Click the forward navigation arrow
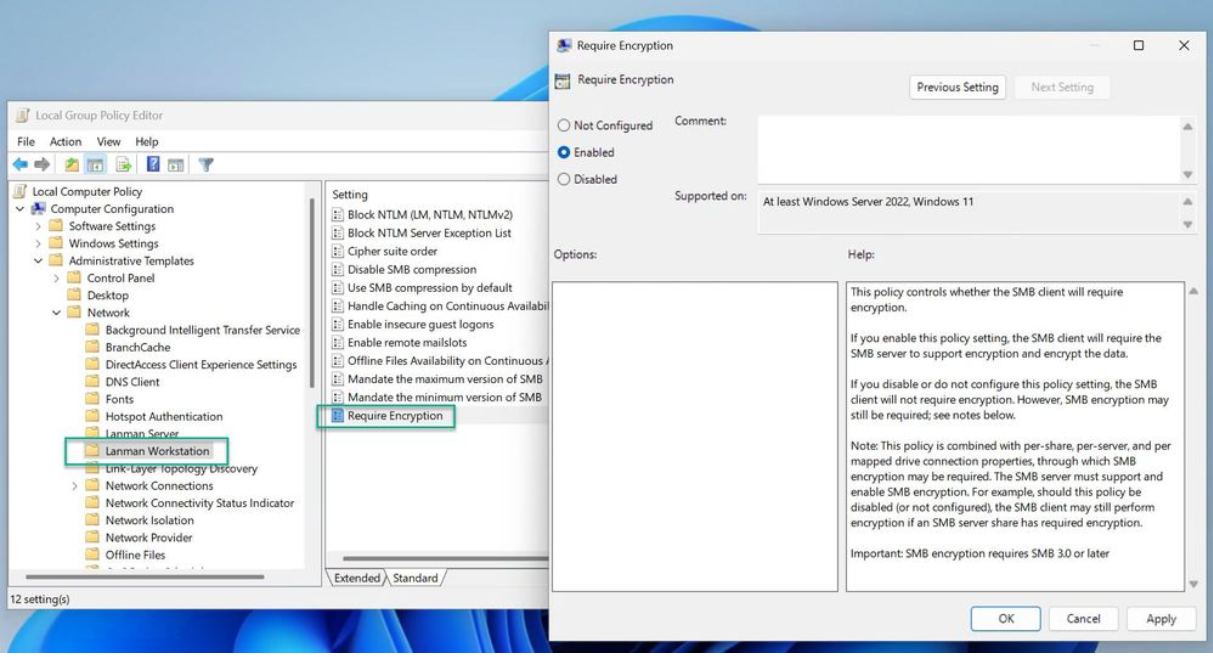The height and width of the screenshot is (657, 1213). [41, 164]
